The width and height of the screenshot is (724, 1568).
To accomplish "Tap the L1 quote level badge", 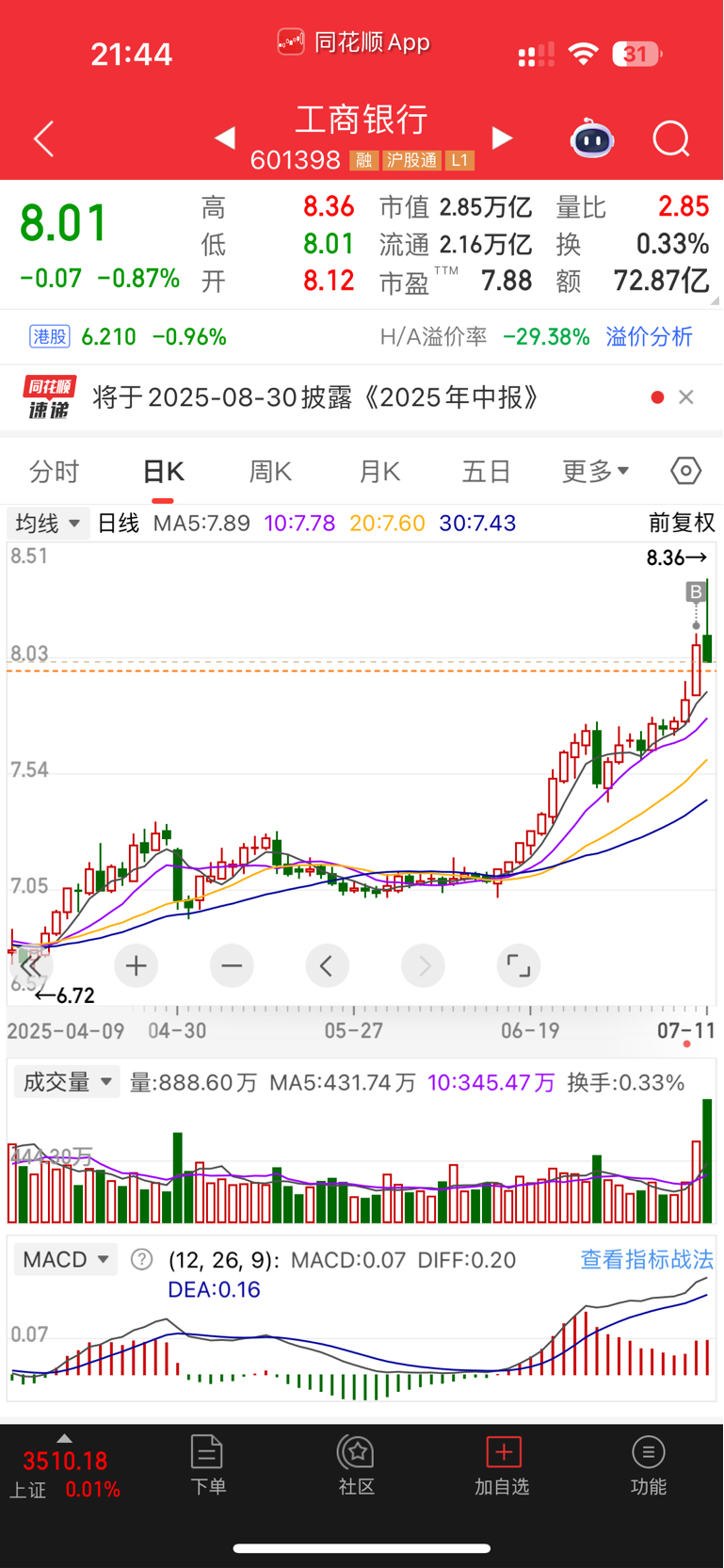I will 459,161.
